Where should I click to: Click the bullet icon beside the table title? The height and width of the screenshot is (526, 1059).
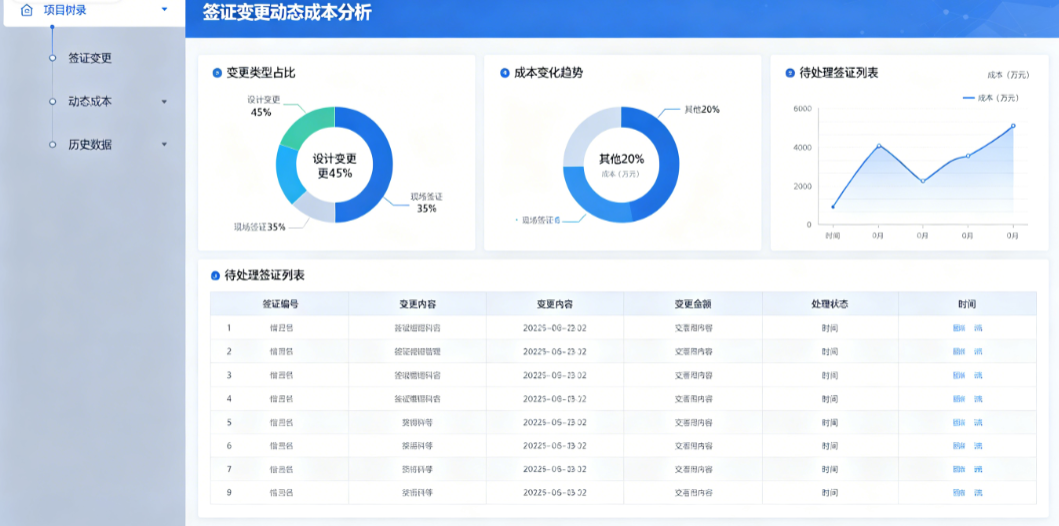[215, 275]
